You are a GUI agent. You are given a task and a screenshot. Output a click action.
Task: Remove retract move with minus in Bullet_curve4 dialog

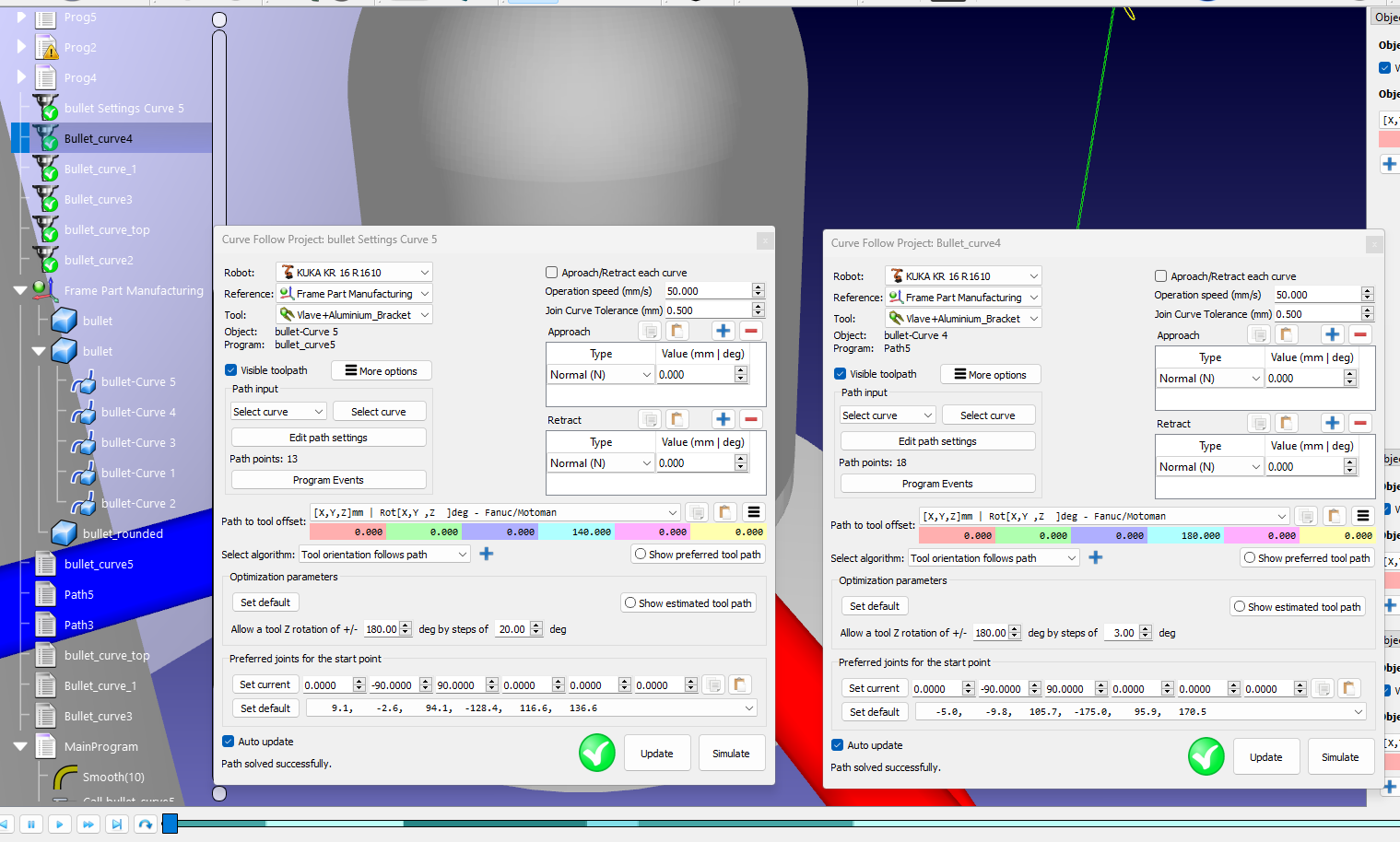[x=1360, y=423]
